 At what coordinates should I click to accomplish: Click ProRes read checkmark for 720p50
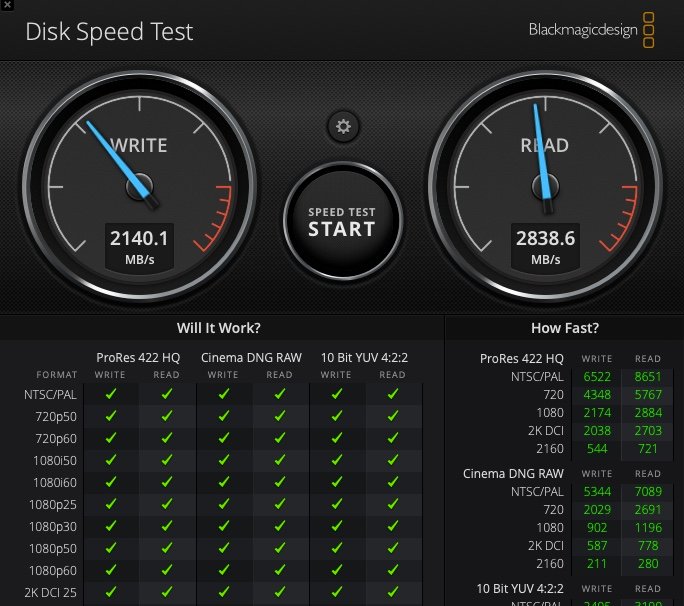[x=167, y=416]
